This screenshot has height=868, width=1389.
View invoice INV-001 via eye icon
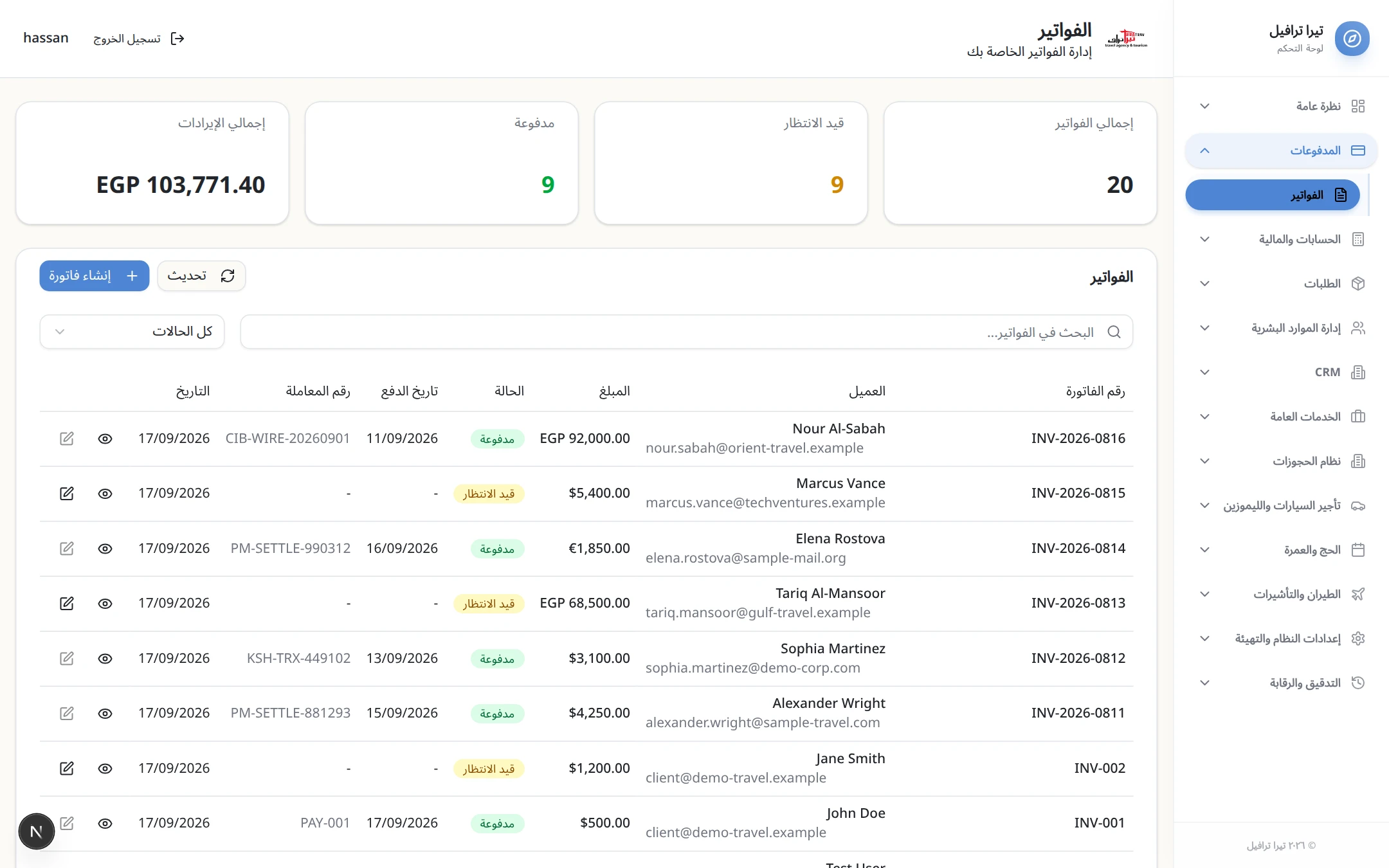tap(105, 823)
